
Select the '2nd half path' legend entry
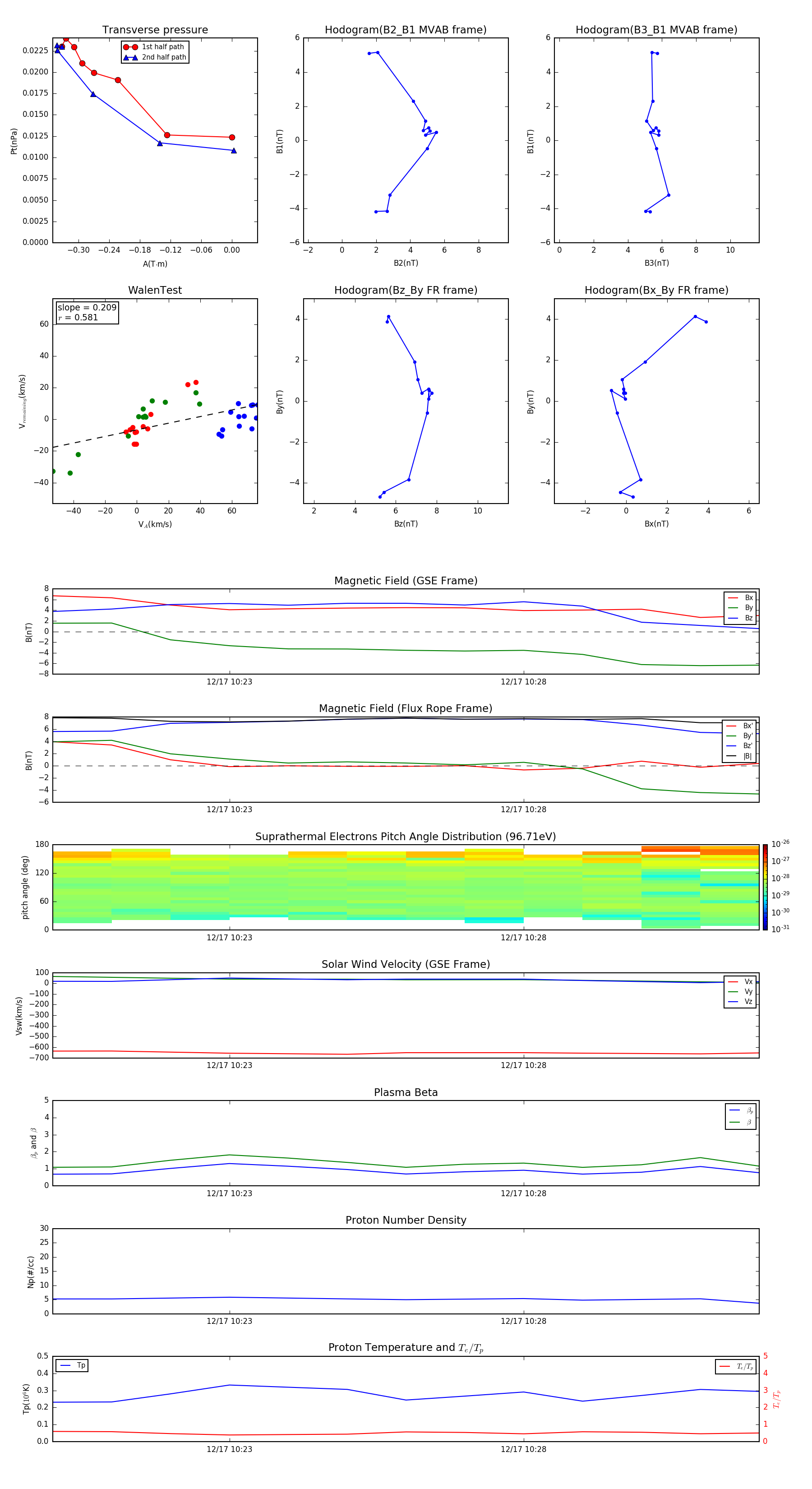coord(155,57)
